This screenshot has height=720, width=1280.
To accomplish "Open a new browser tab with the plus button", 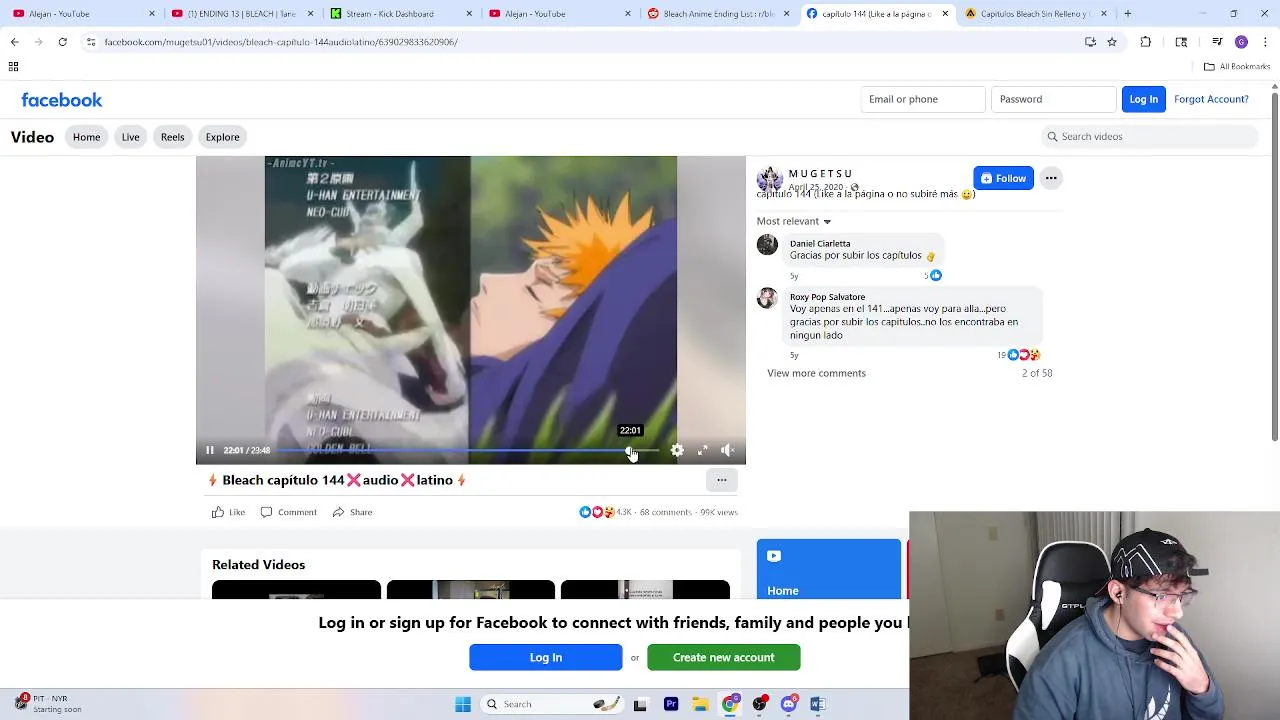I will coord(1127,14).
